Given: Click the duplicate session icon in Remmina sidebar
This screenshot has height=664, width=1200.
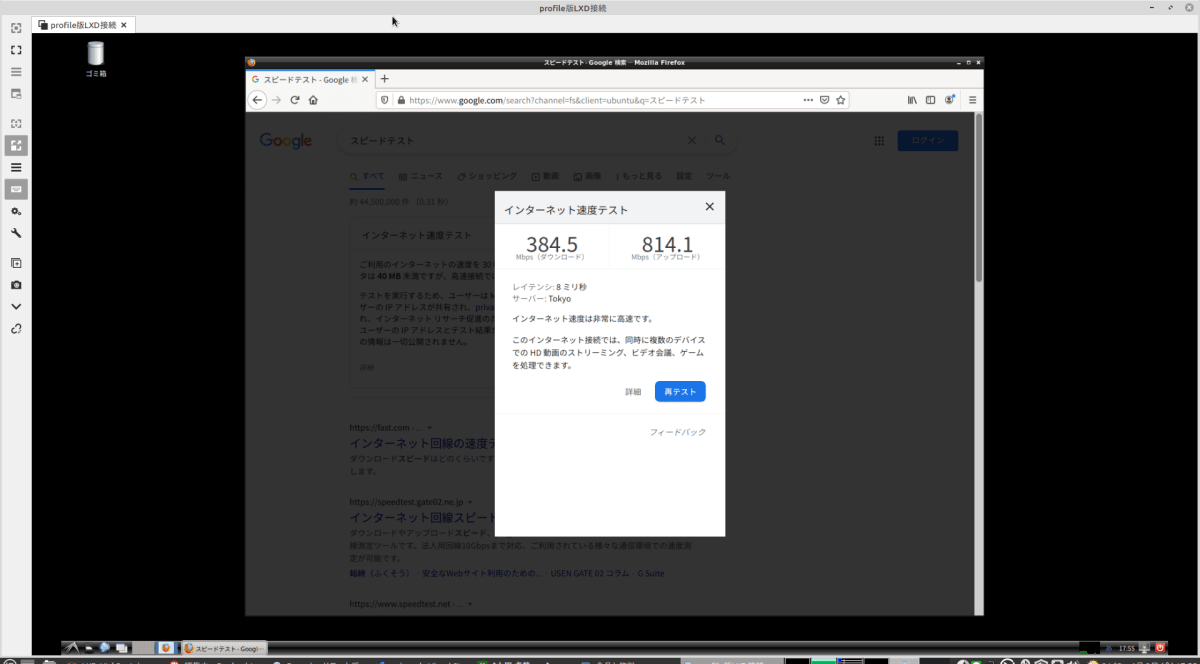Looking at the screenshot, I should tap(16, 263).
